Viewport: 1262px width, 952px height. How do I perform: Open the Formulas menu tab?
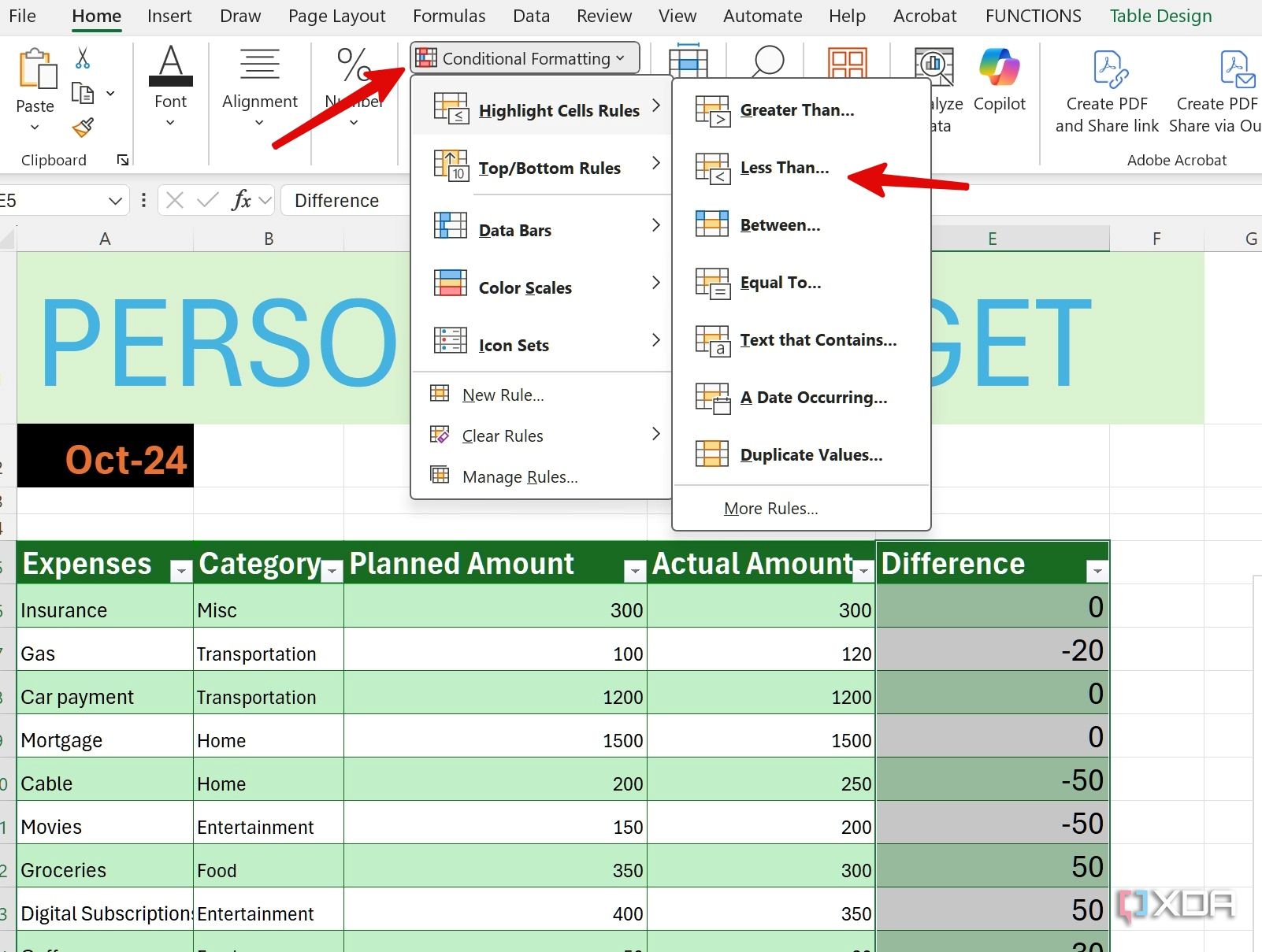(x=448, y=15)
